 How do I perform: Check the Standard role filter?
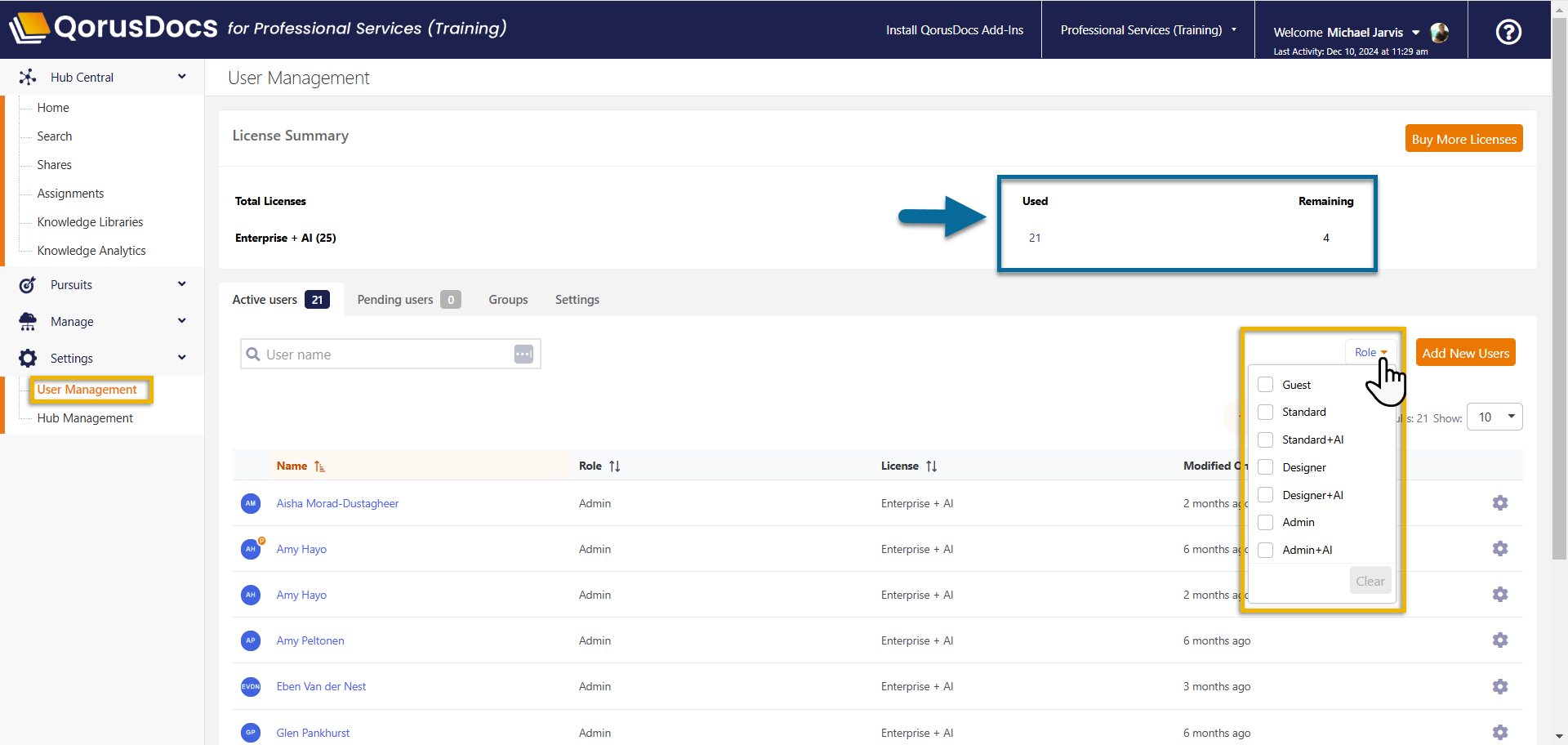(x=1266, y=412)
